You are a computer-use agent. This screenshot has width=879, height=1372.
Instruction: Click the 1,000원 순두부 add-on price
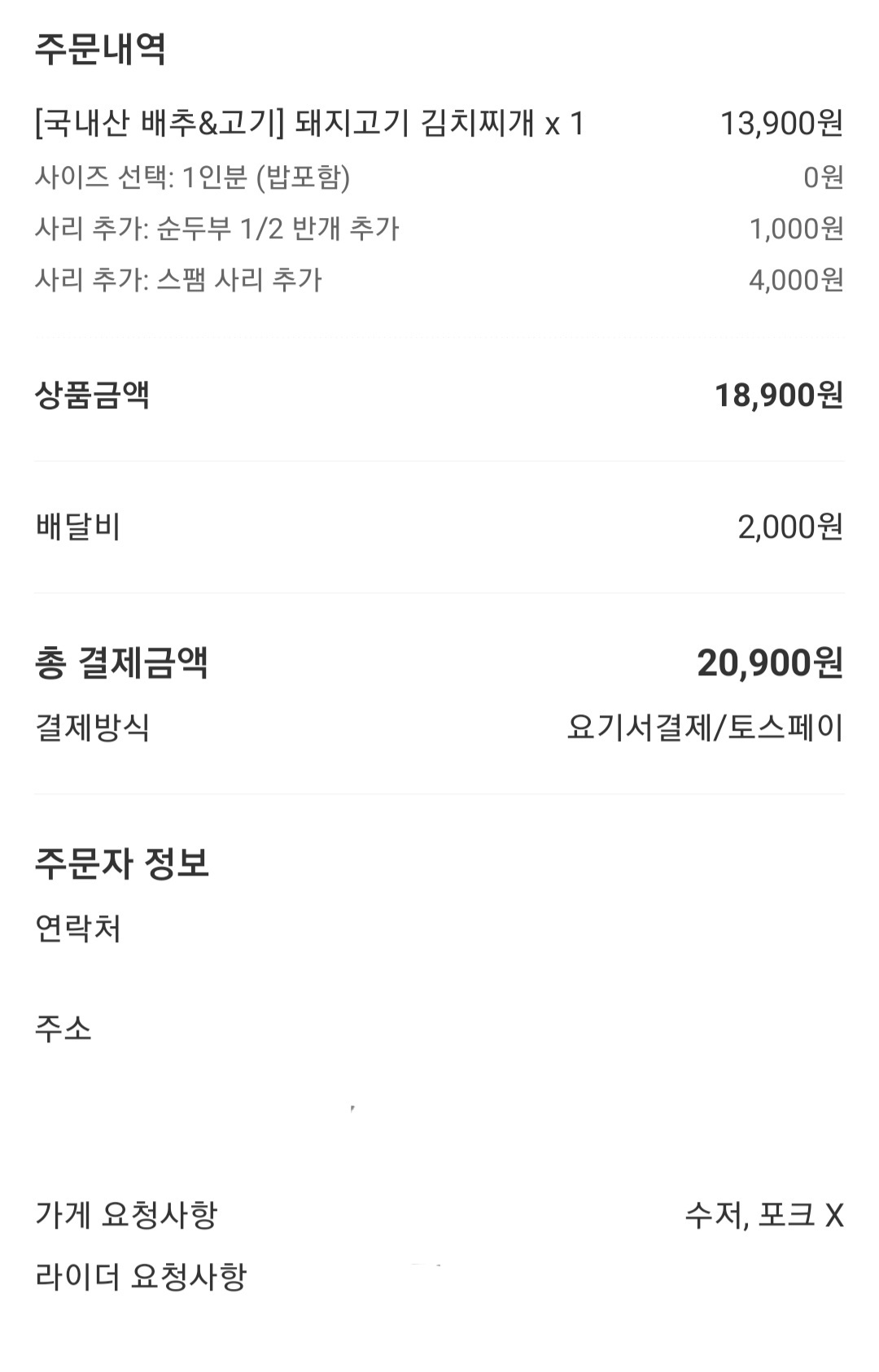tap(795, 229)
